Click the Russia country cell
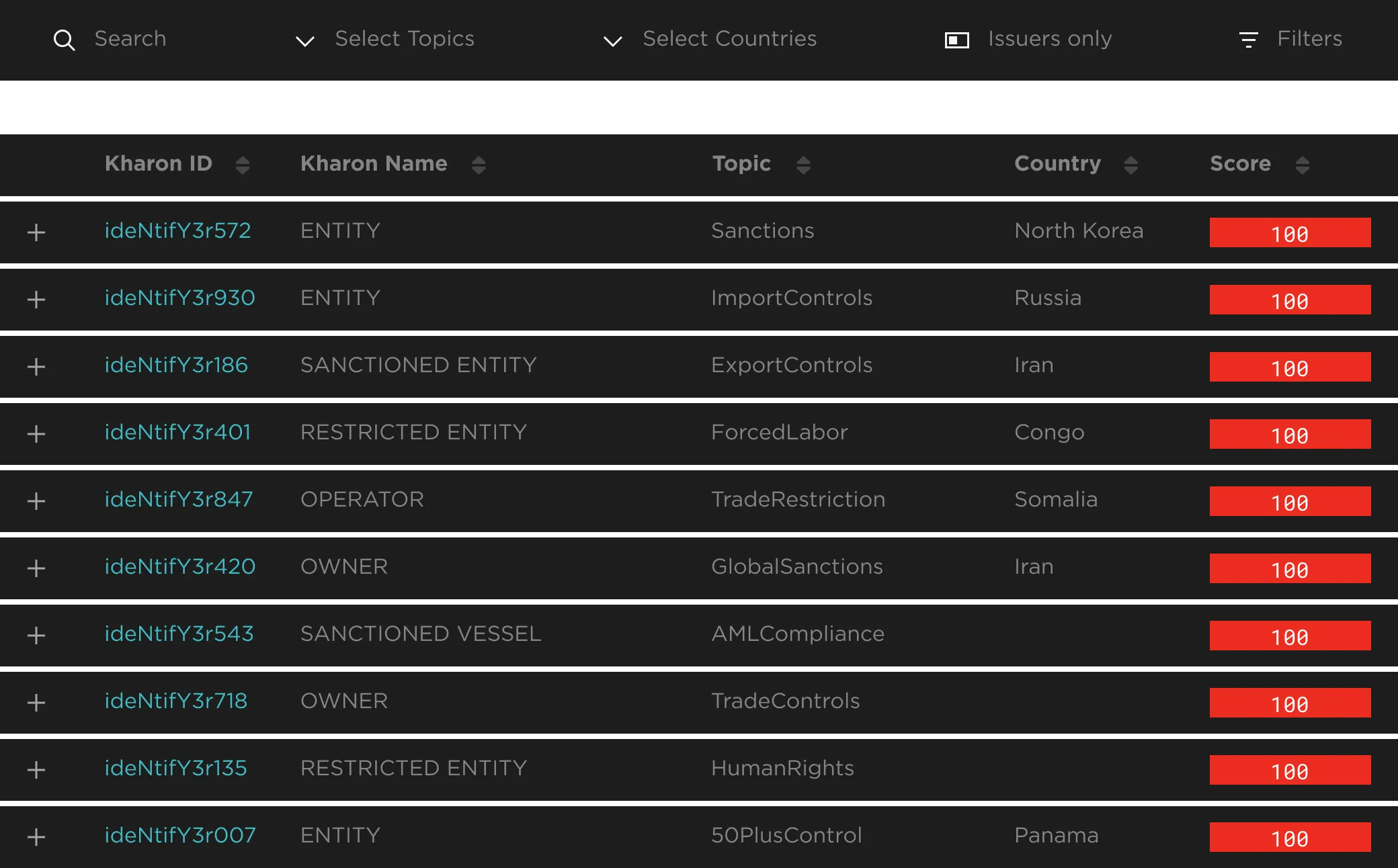The height and width of the screenshot is (868, 1398). point(1048,298)
